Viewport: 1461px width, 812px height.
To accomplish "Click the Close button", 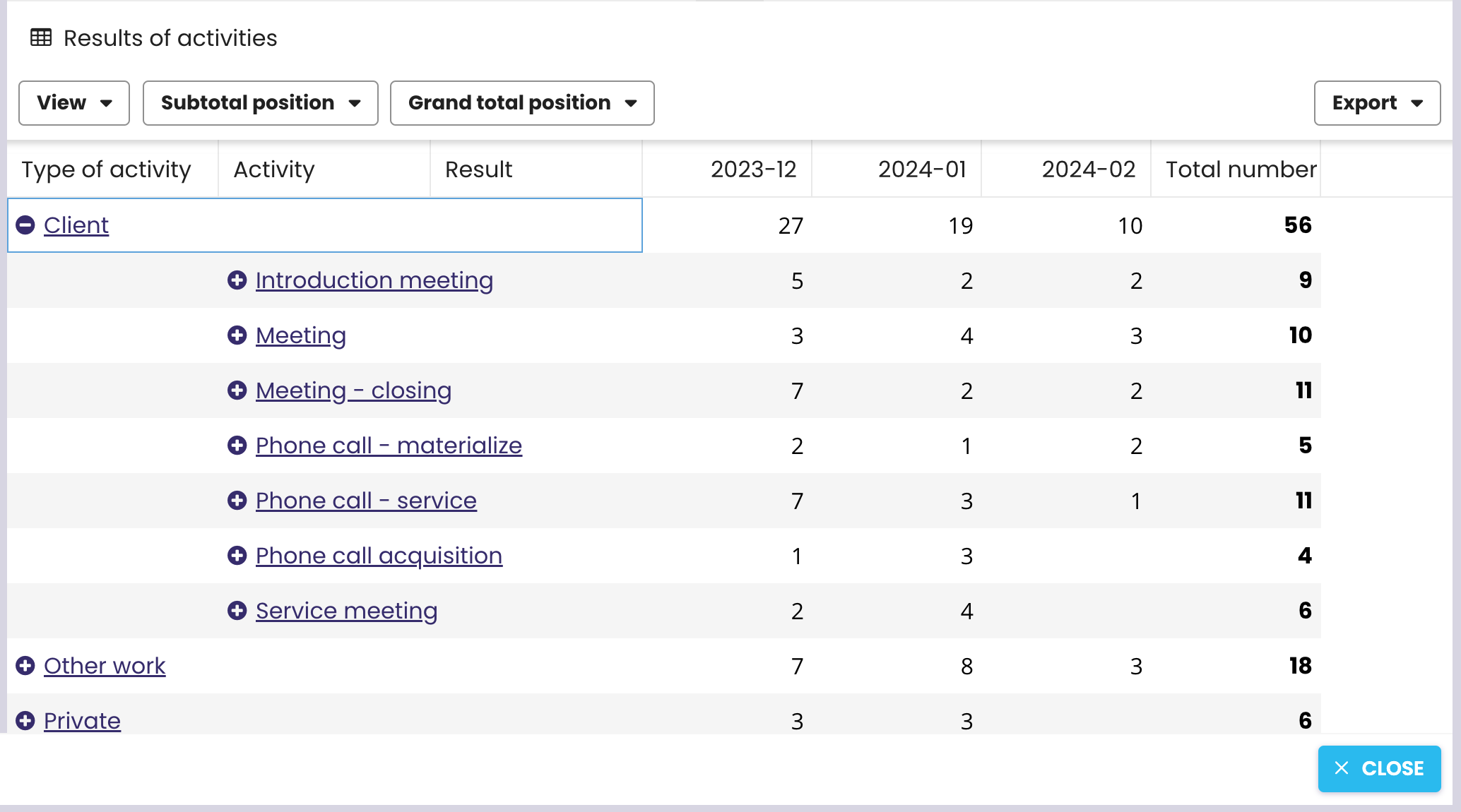I will [1379, 768].
